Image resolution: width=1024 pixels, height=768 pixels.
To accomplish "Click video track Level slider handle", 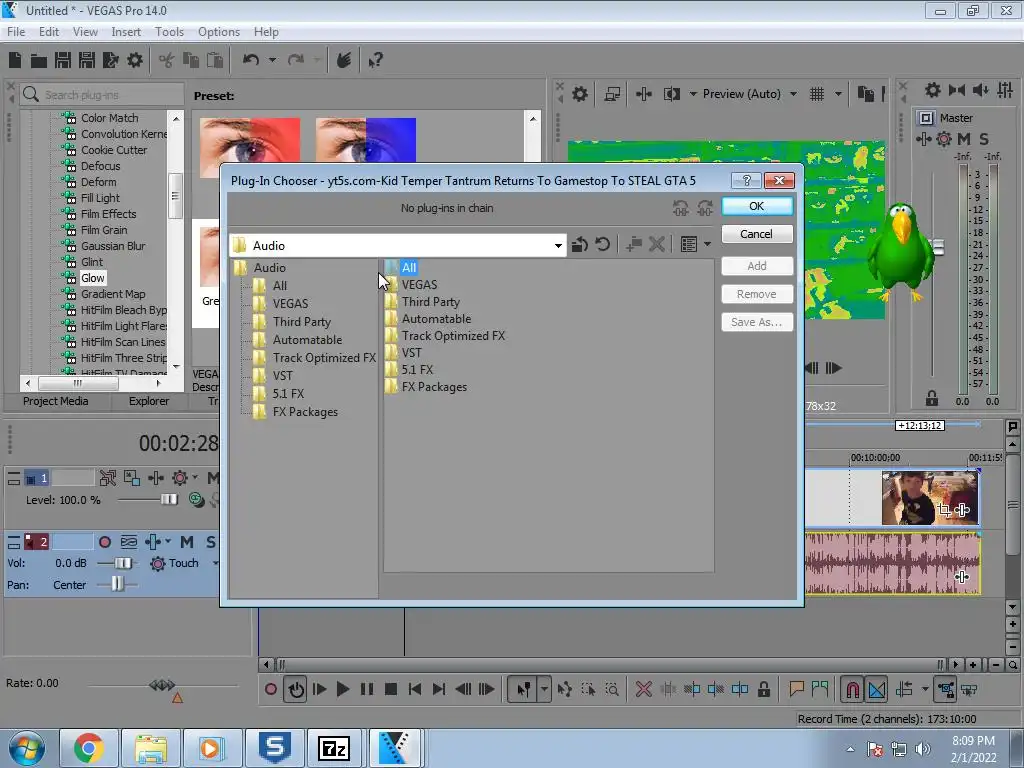I will (168, 500).
